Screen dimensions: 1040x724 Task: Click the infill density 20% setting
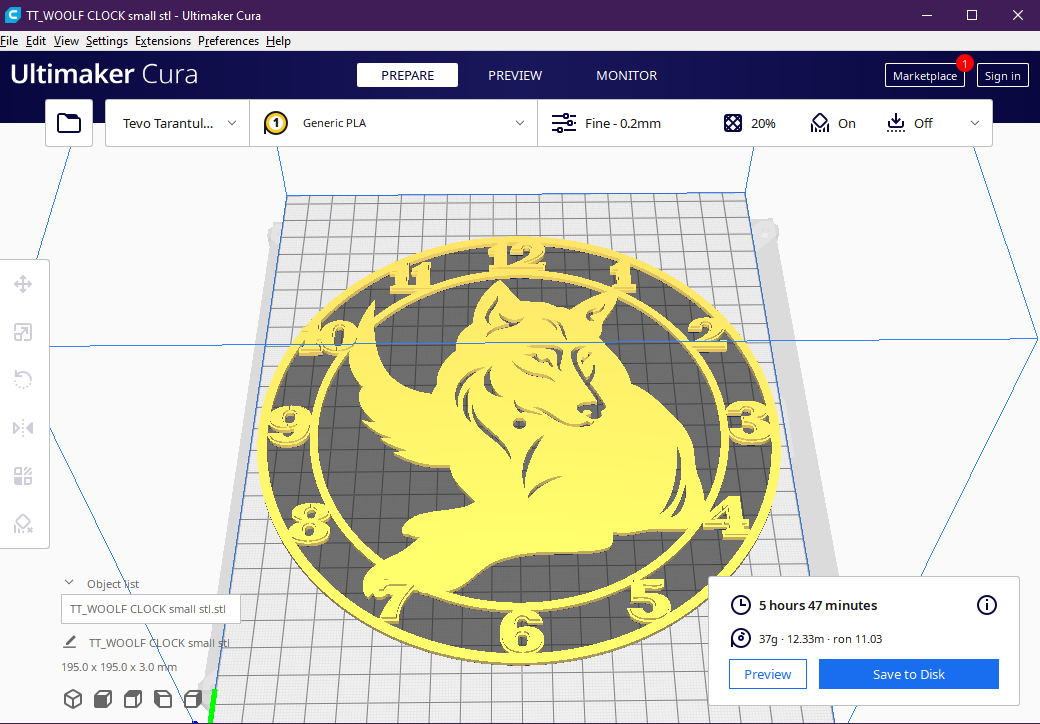tap(749, 122)
